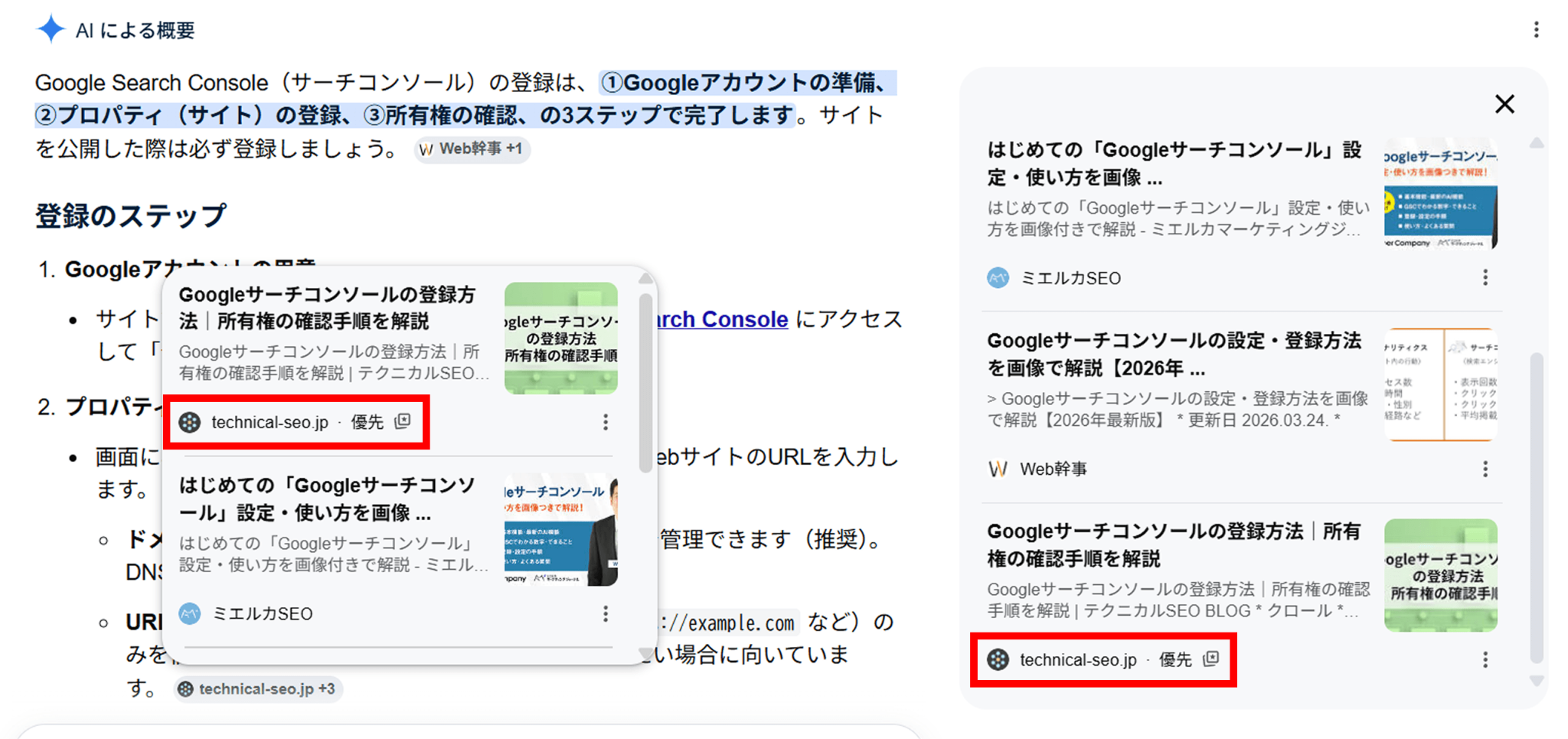Click favicon inside technical-seo.jp +3 chip
Screen dimensions: 1568x739
click(185, 689)
